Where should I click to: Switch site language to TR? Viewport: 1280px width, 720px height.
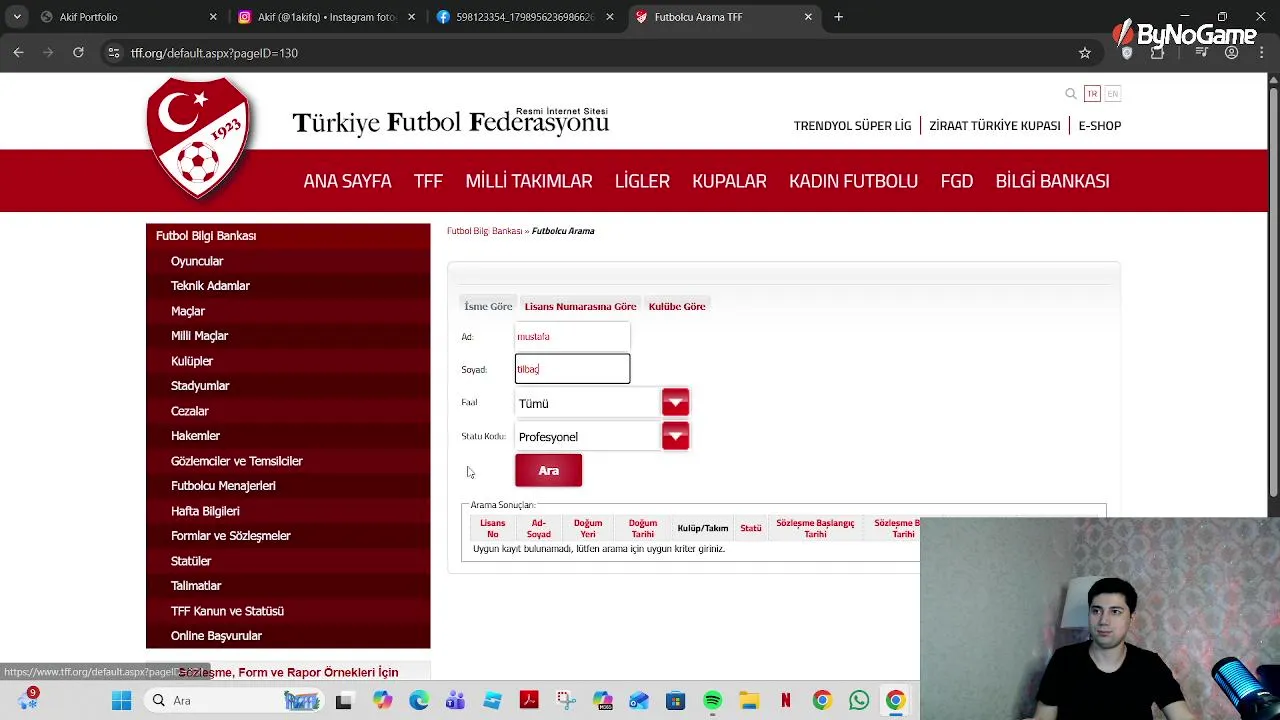1092,94
